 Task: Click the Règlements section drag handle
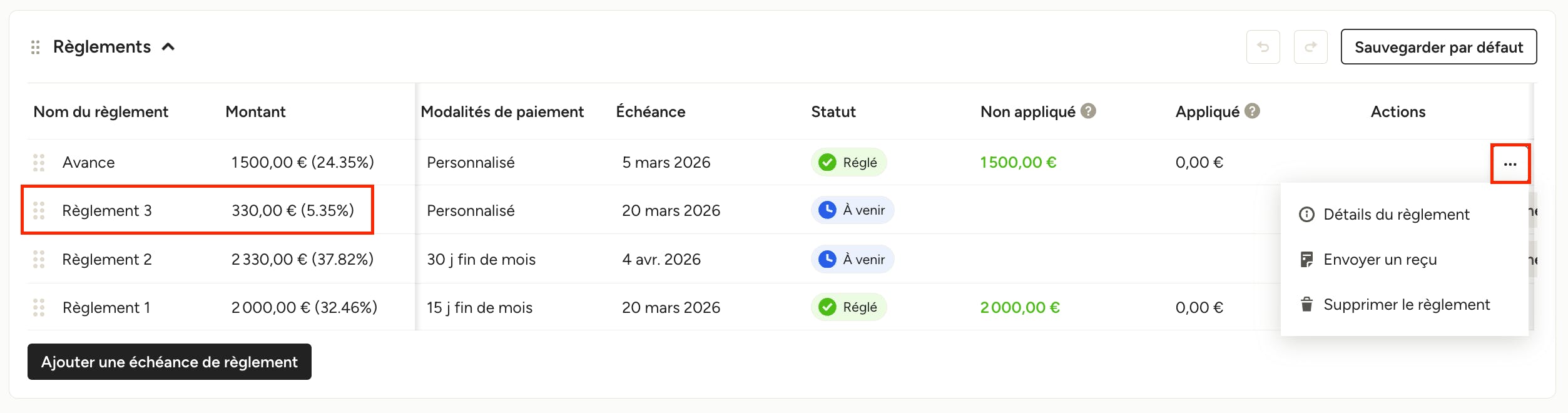pos(36,47)
